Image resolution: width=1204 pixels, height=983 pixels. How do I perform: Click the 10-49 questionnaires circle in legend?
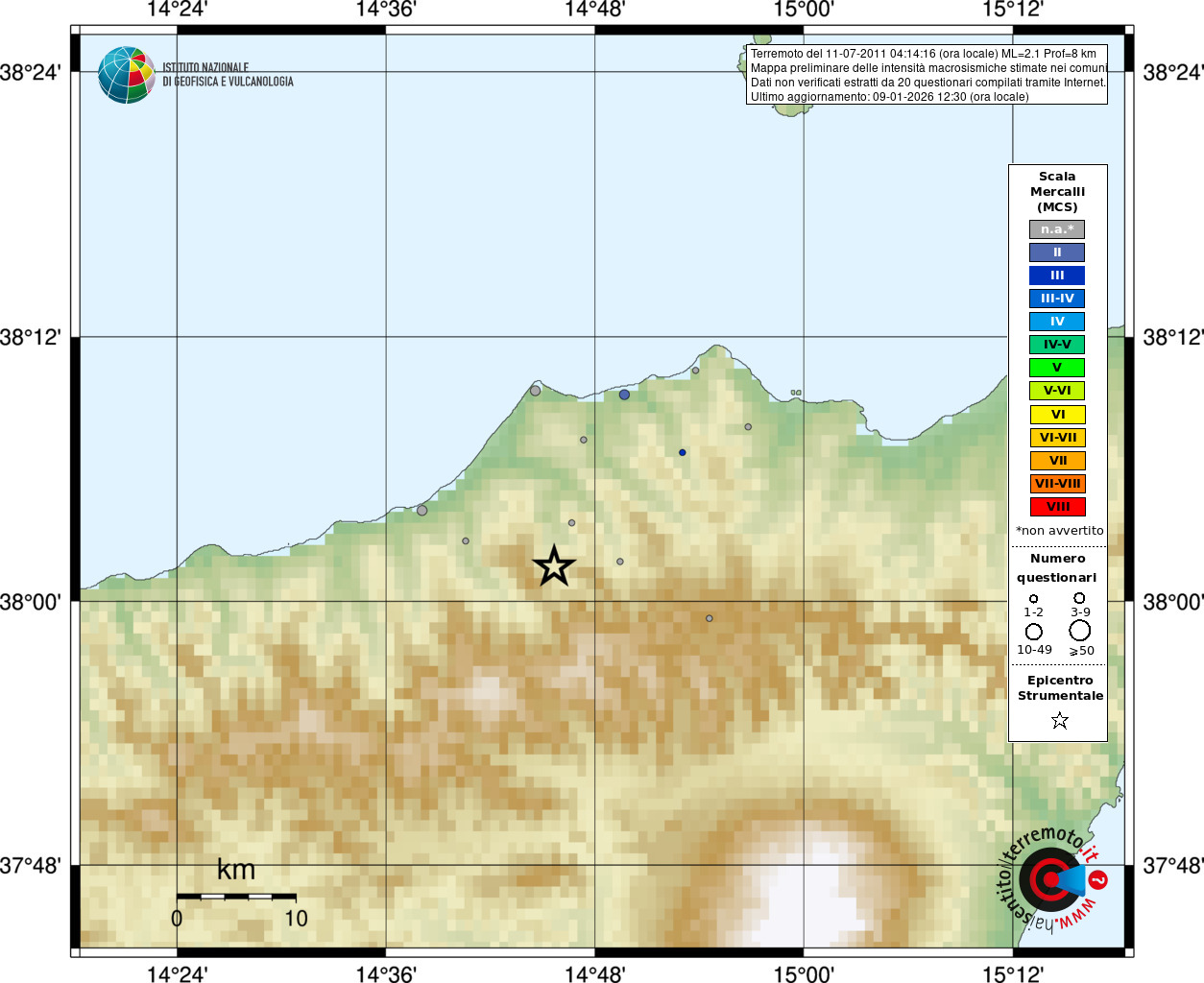[x=1034, y=632]
